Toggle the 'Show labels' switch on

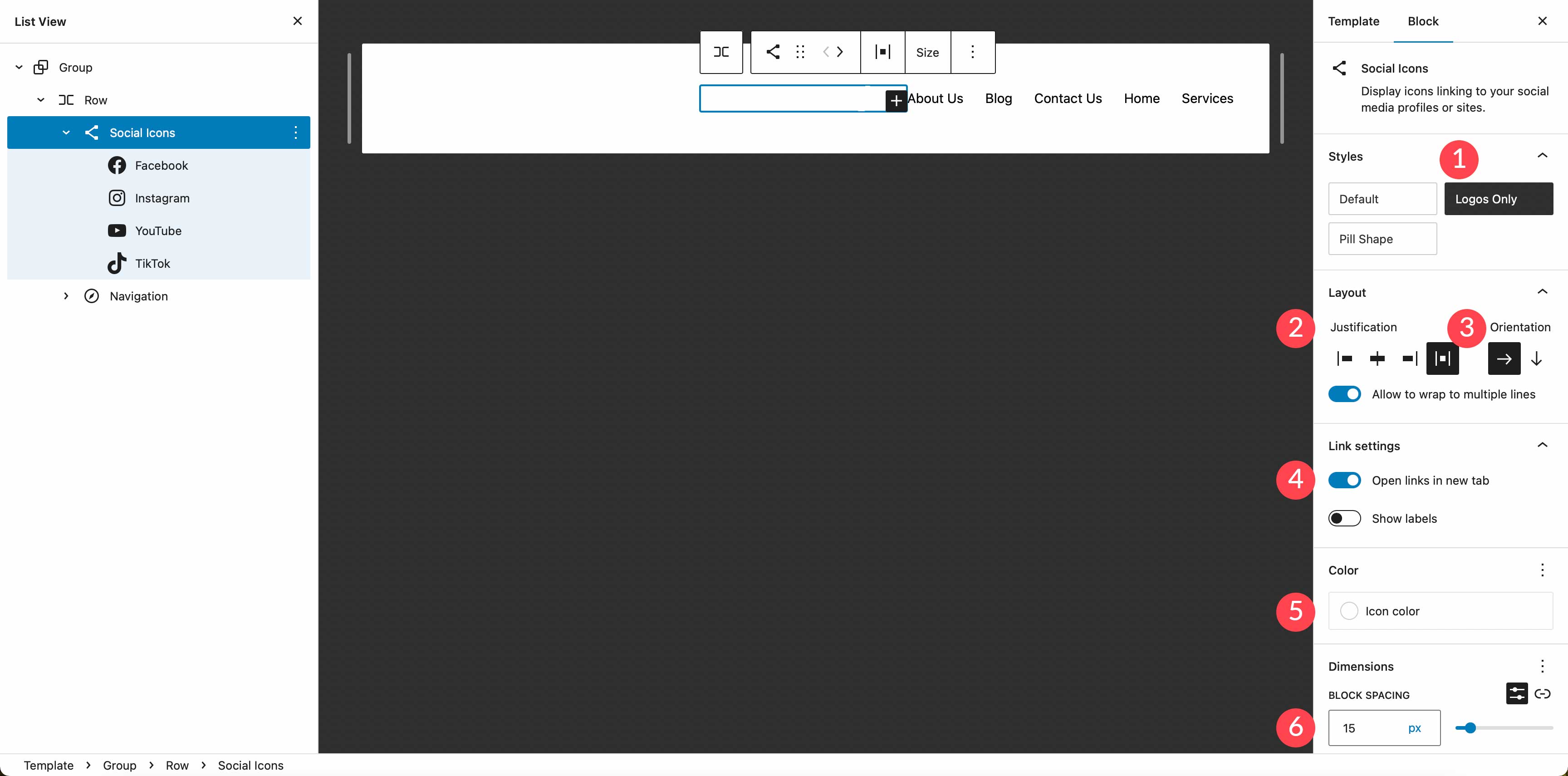[x=1345, y=518]
